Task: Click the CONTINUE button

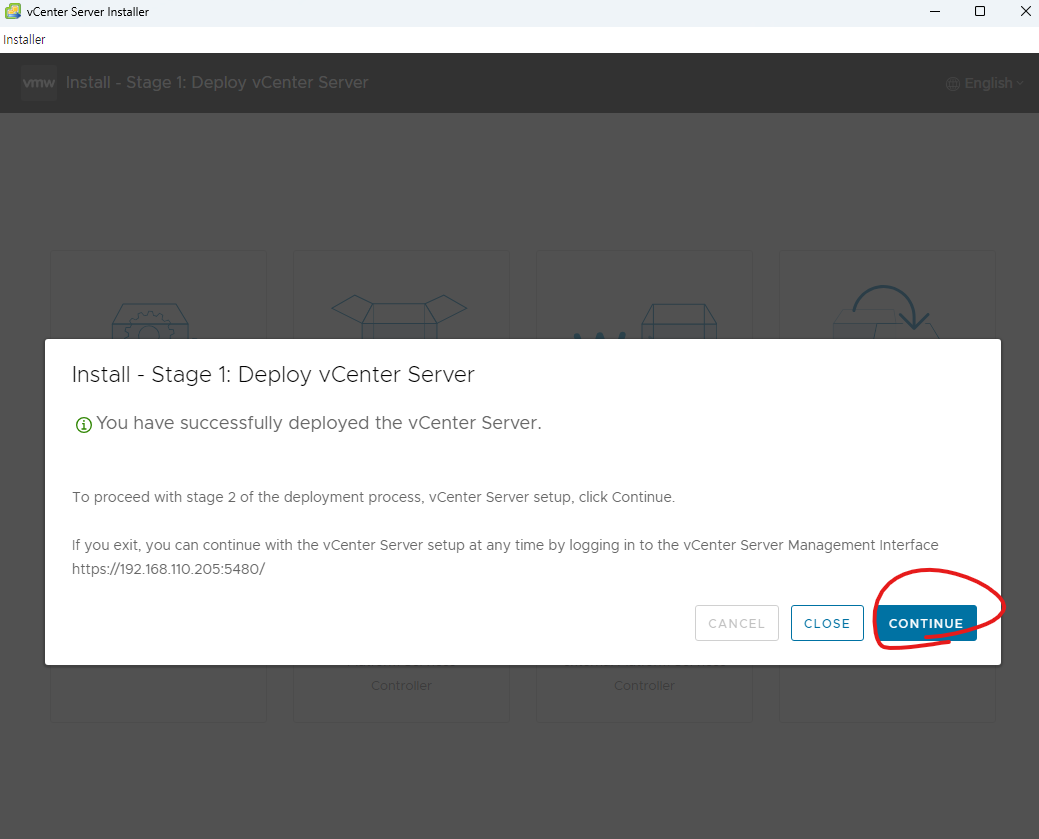Action: pyautogui.click(x=926, y=623)
